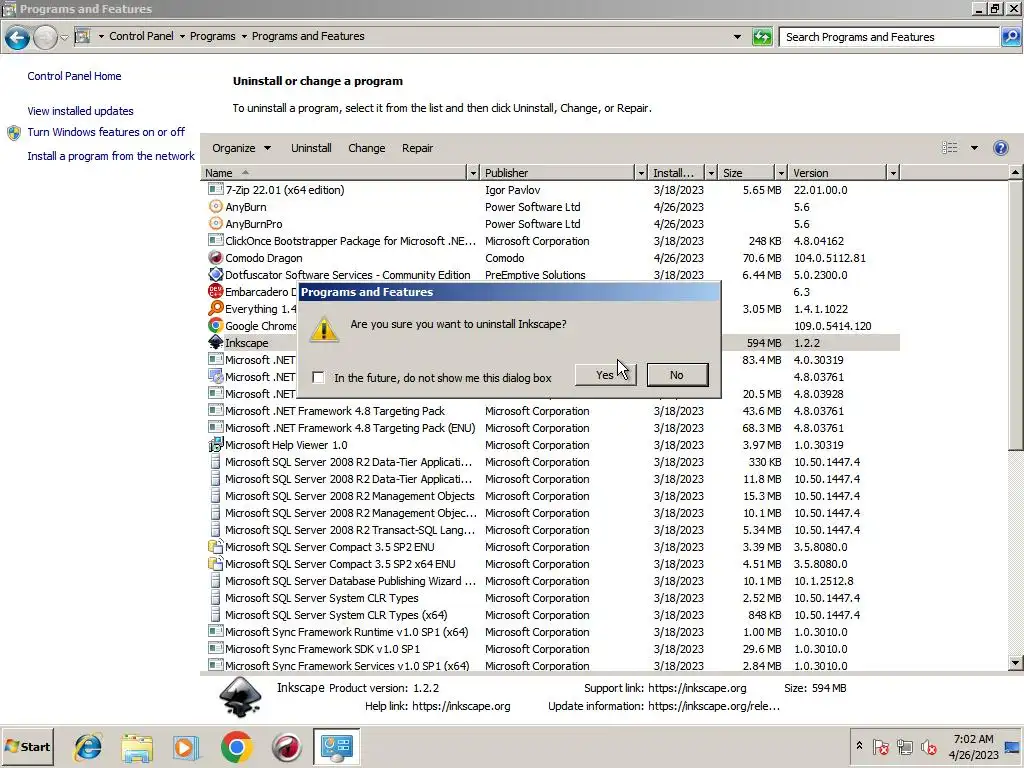Image resolution: width=1024 pixels, height=768 pixels.
Task: Open the Name column filter dropdown
Action: (x=473, y=172)
